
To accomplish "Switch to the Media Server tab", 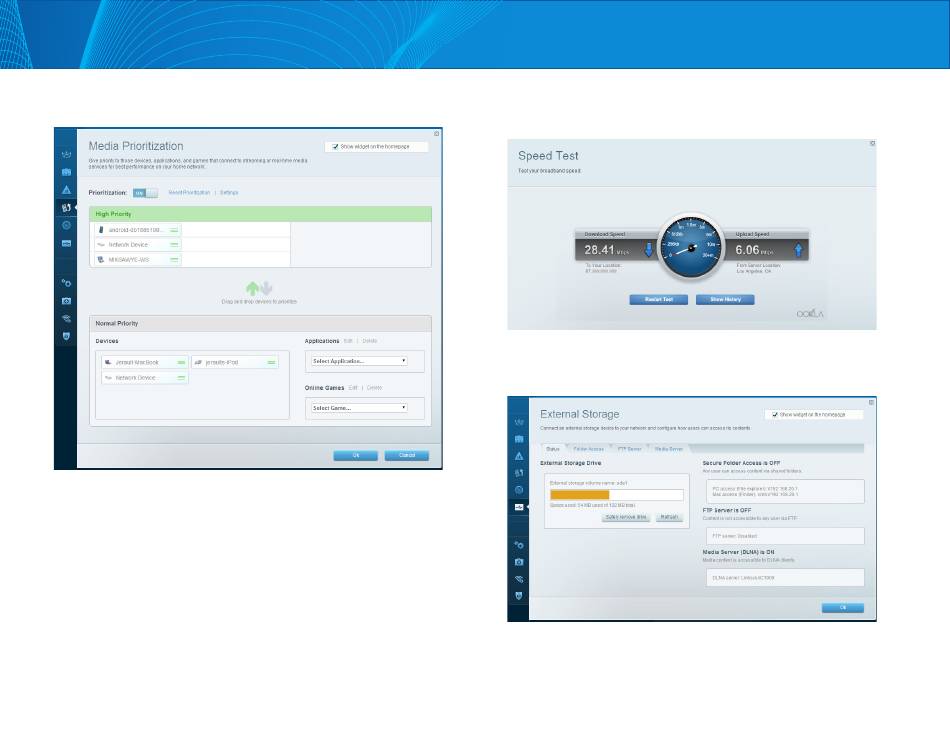I will pyautogui.click(x=668, y=450).
